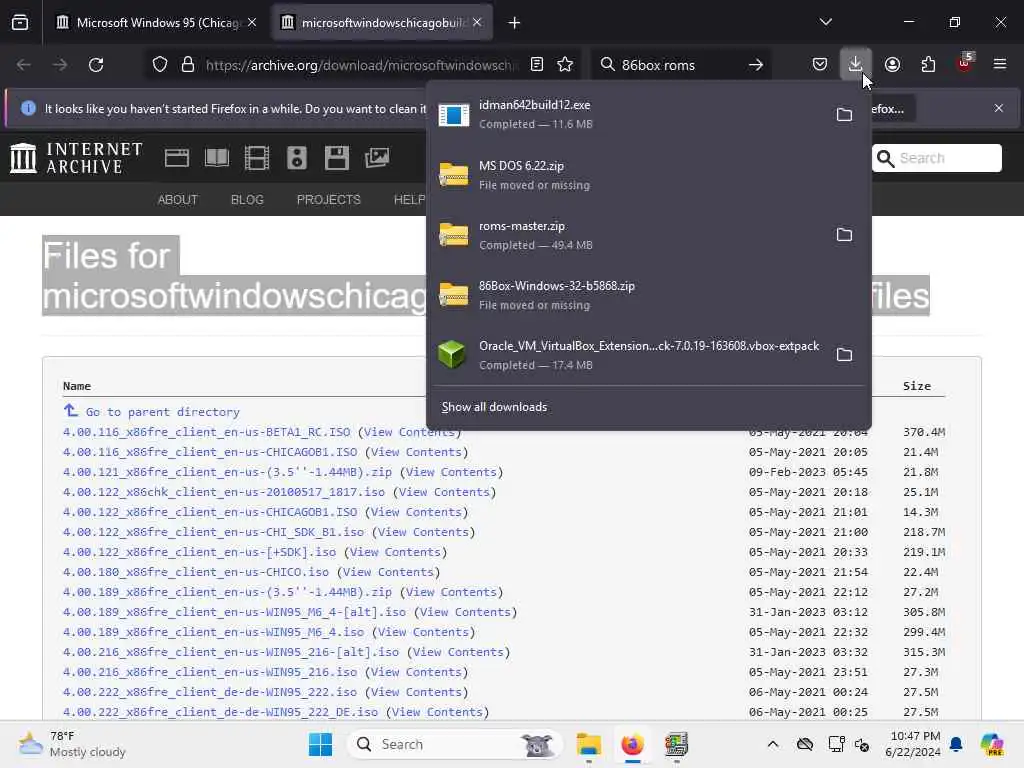Open weather widget showing 78°F
The width and height of the screenshot is (1024, 768).
pos(72,744)
